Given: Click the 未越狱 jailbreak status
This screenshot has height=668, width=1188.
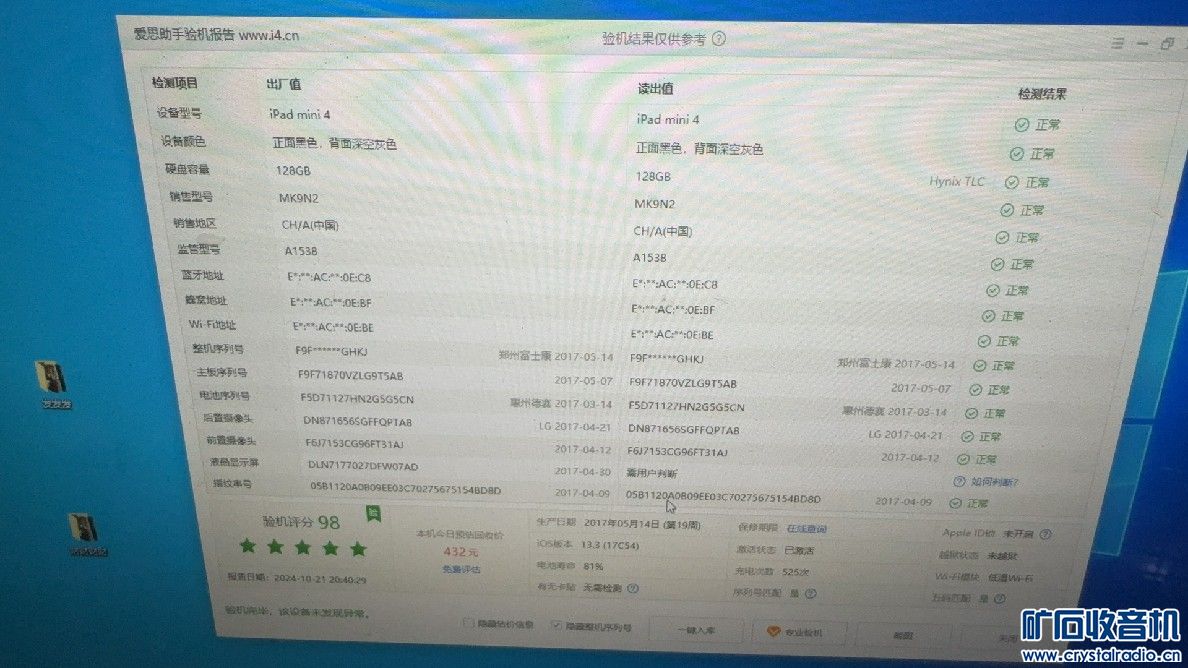Looking at the screenshot, I should click(1002, 556).
